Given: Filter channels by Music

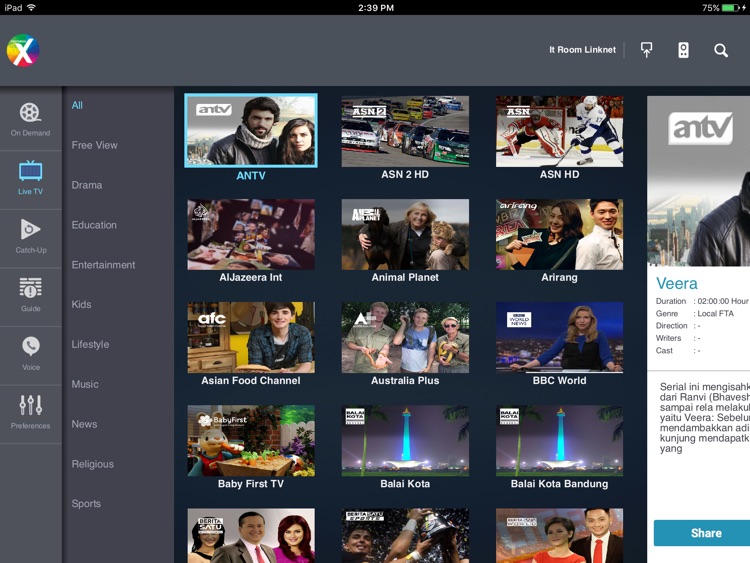Looking at the screenshot, I should click(85, 384).
